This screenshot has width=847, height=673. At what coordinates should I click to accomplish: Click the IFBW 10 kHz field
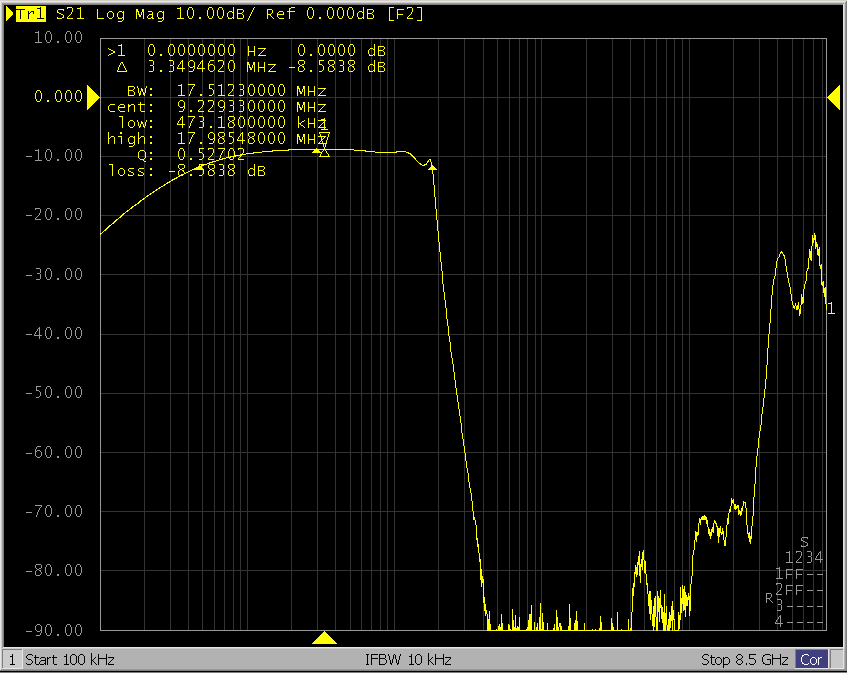click(410, 660)
